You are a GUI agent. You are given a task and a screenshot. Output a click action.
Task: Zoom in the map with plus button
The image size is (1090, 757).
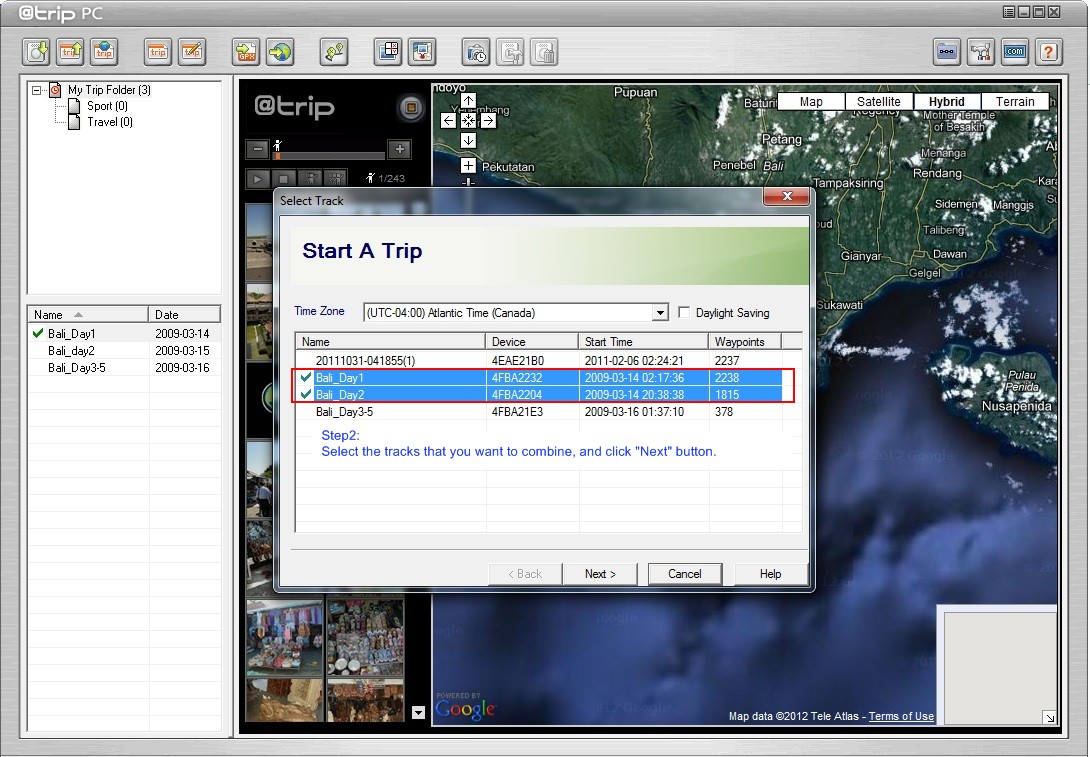469,165
